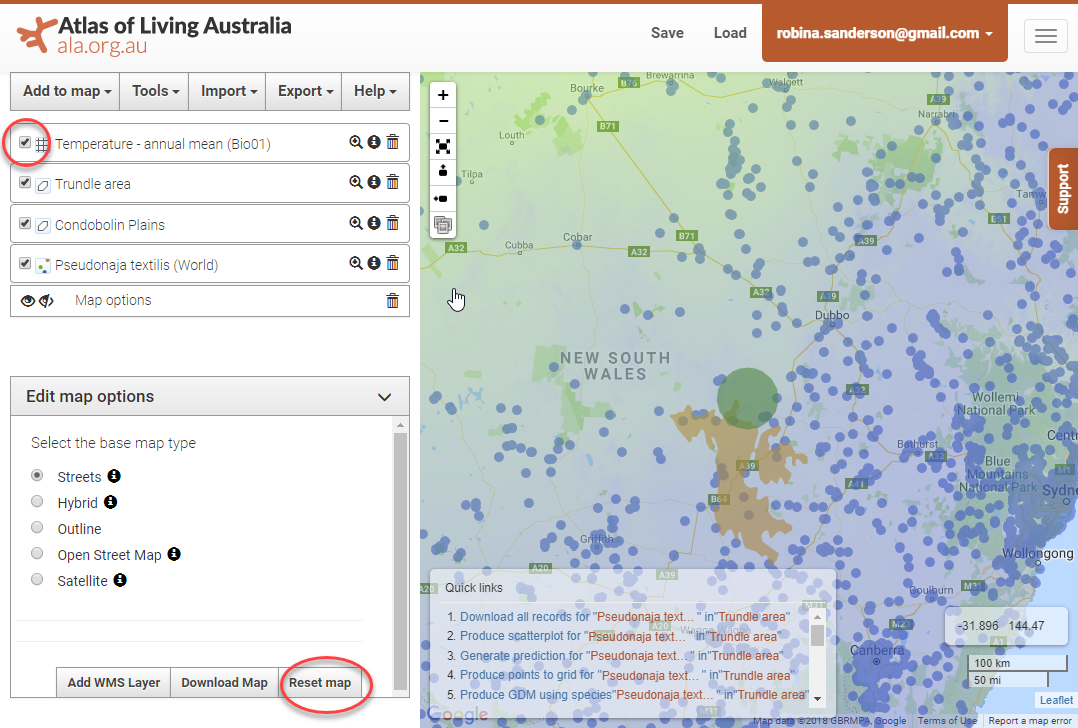Select Hybrid base map radio

click(37, 501)
